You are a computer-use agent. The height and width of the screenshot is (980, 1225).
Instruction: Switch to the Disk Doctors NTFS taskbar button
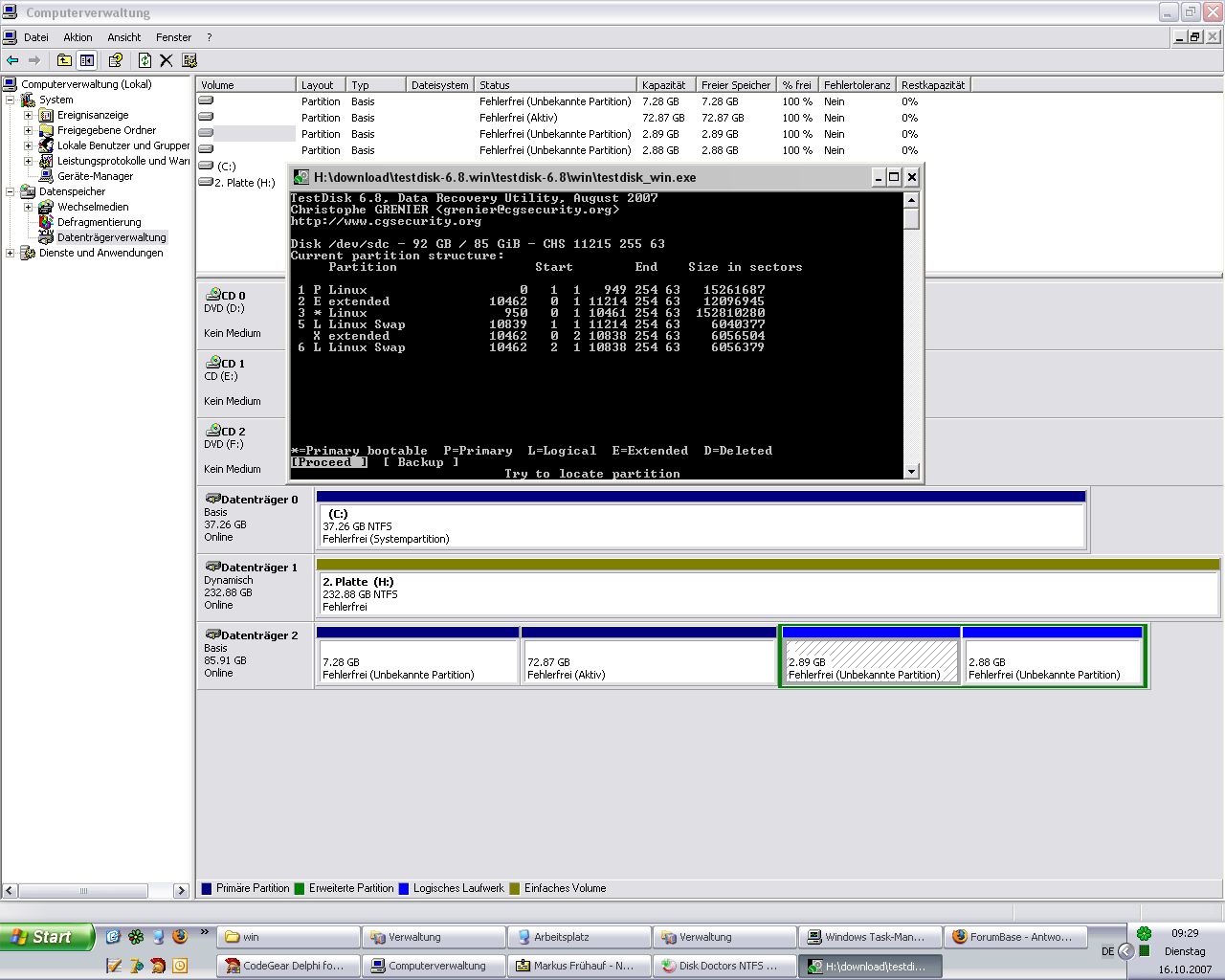tap(724, 966)
